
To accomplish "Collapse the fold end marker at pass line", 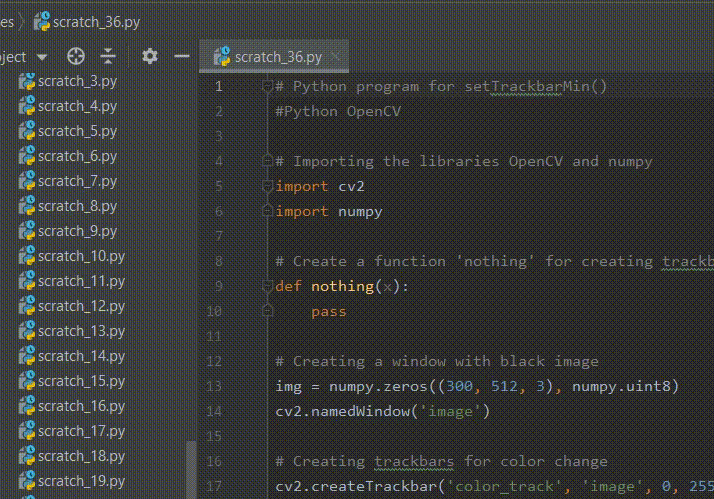I will pos(267,311).
